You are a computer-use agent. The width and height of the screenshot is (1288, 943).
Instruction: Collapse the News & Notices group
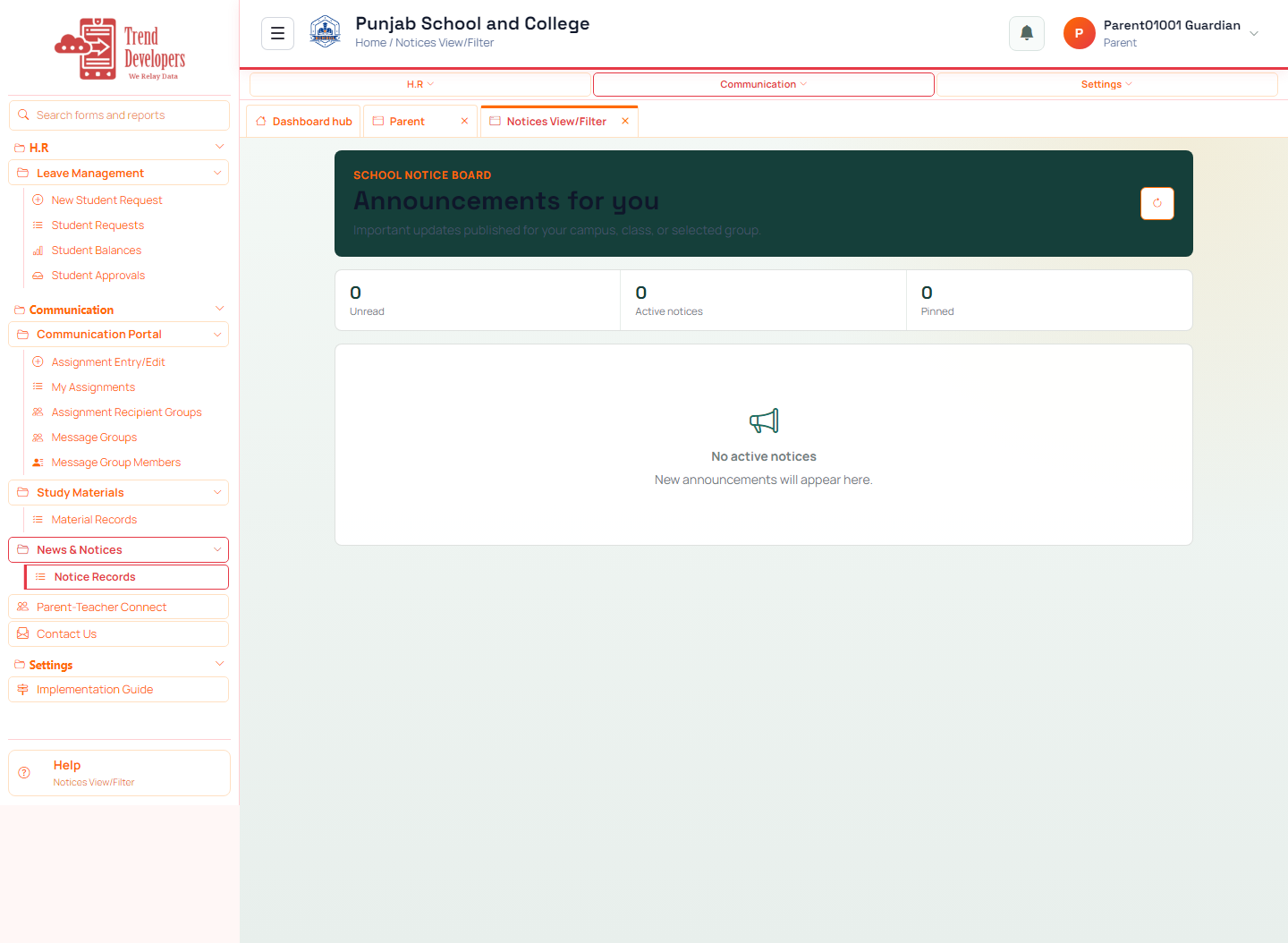coord(217,549)
